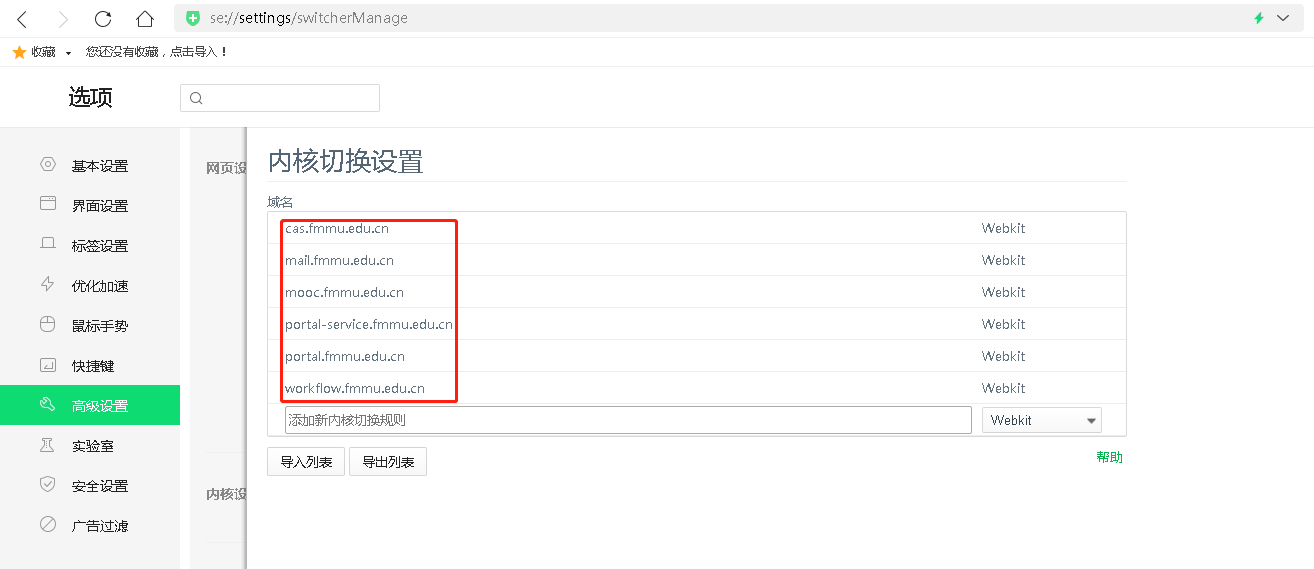Click the browser back arrow

(22, 18)
